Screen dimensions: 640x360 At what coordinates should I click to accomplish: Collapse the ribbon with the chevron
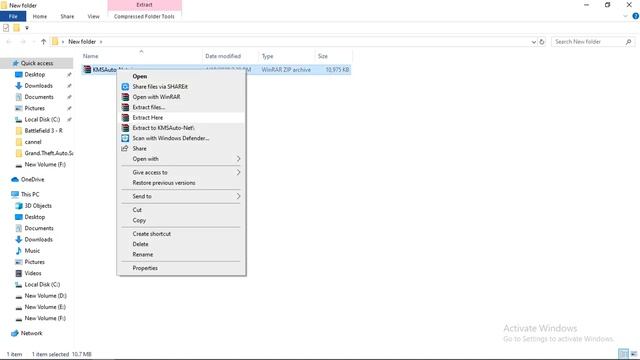pos(625,16)
